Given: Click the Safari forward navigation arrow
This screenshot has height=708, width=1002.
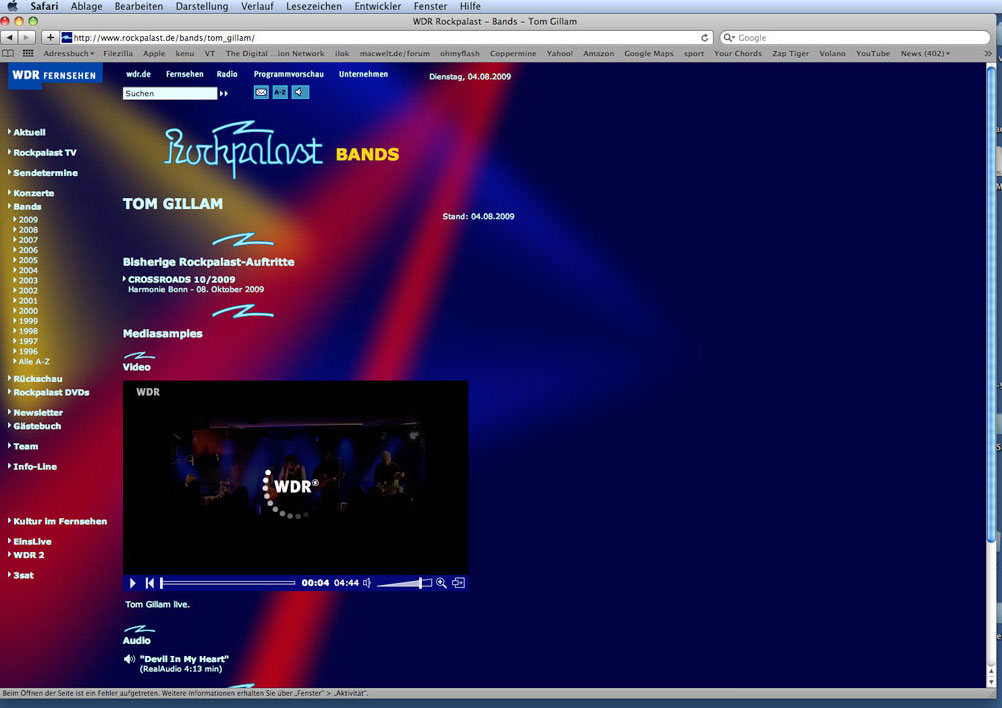Looking at the screenshot, I should pos(27,38).
